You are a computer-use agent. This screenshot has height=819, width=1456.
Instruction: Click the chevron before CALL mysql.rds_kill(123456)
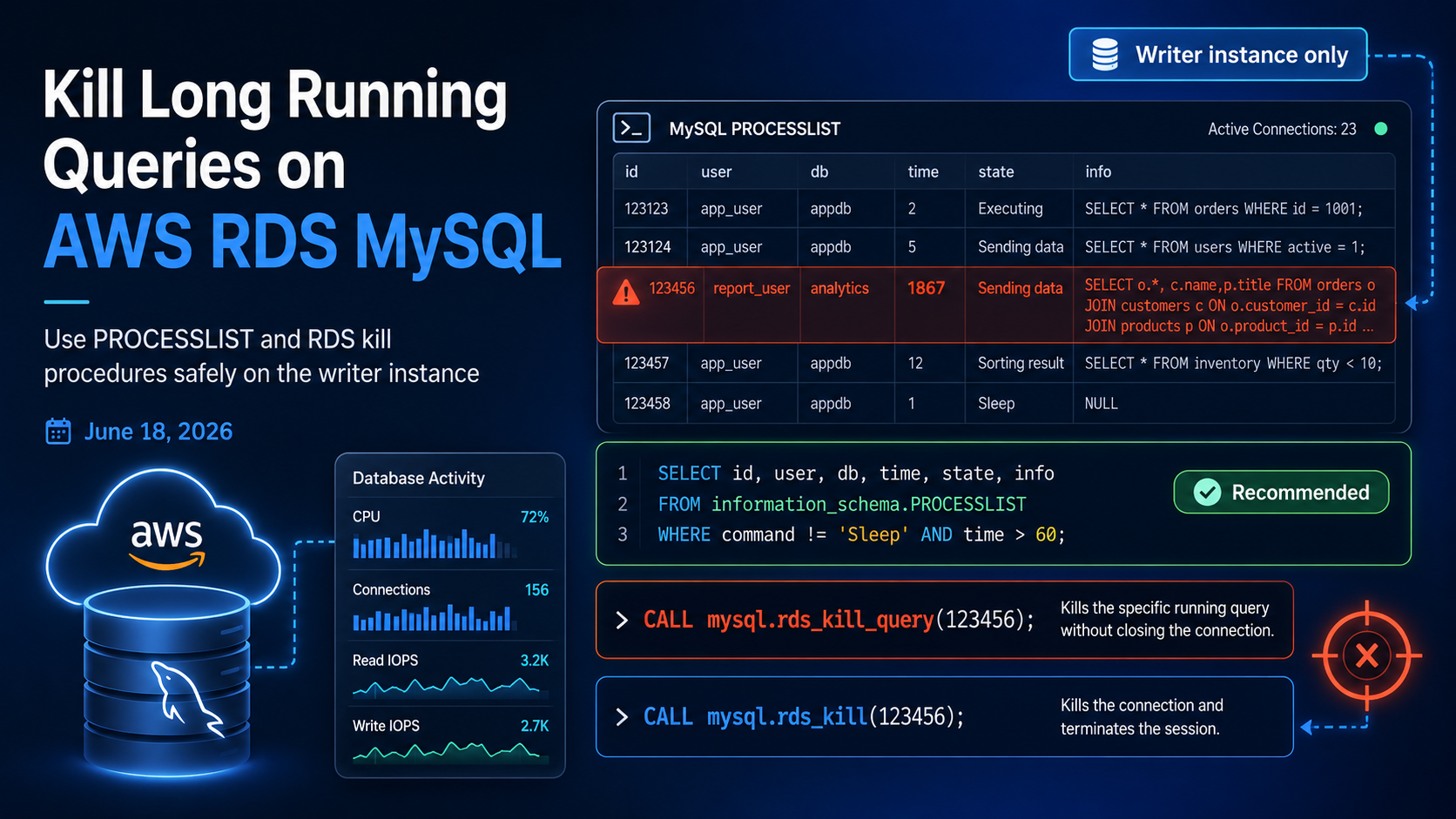click(x=622, y=716)
